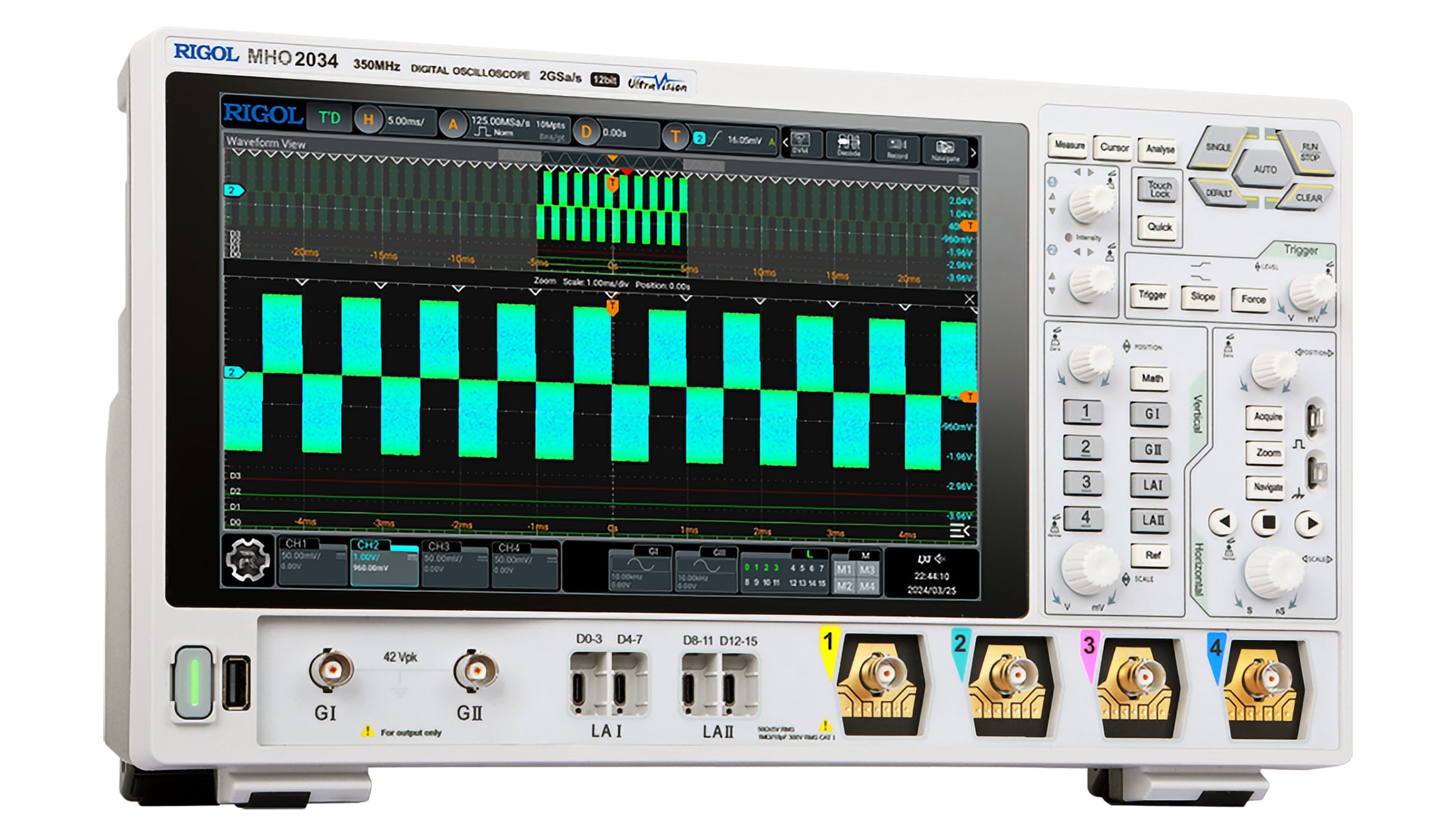This screenshot has height=835, width=1456.
Task: Tap the DVM icon in the top toolbar
Action: click(x=800, y=144)
